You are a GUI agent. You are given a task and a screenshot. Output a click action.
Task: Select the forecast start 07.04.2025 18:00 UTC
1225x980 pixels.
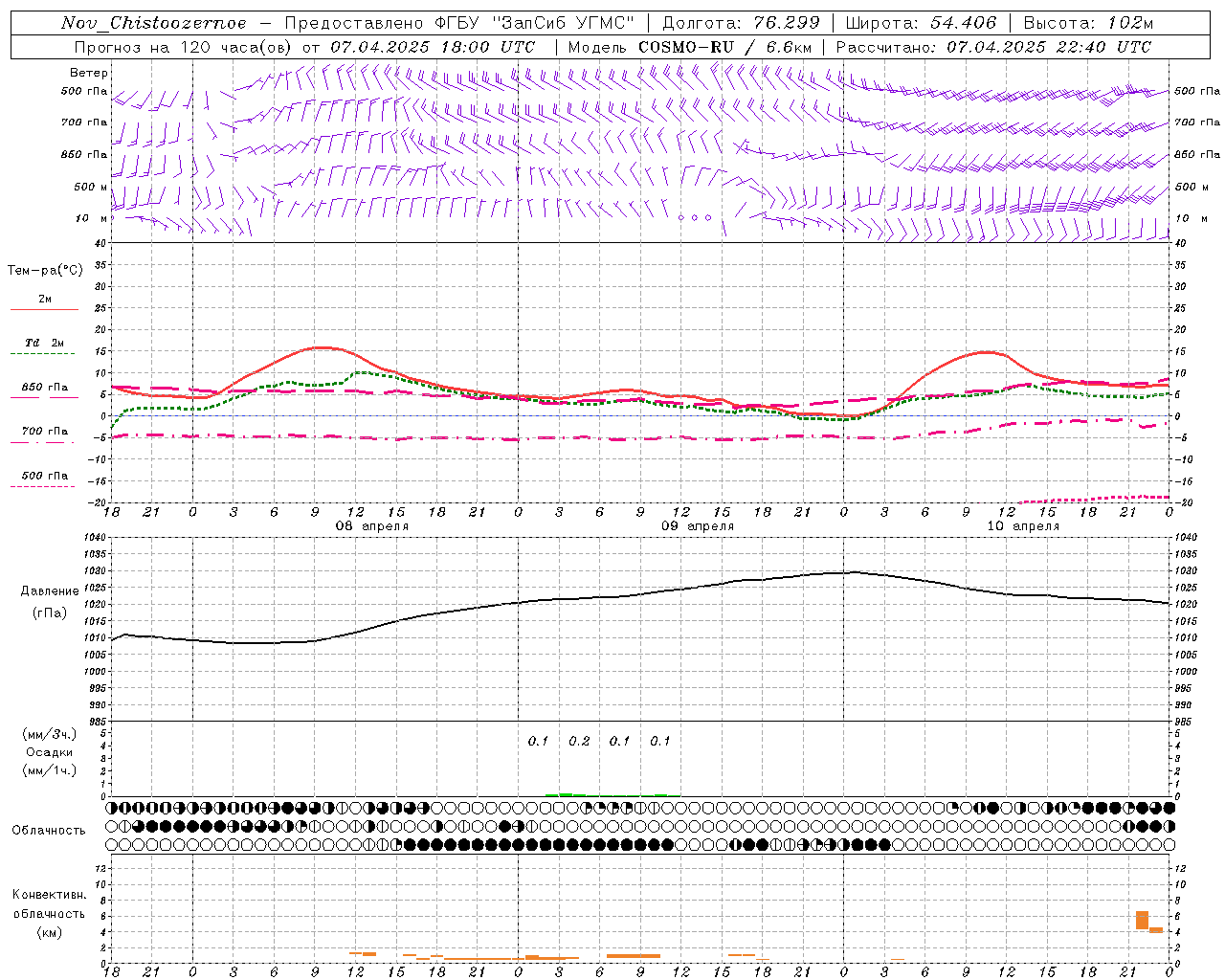point(433,47)
